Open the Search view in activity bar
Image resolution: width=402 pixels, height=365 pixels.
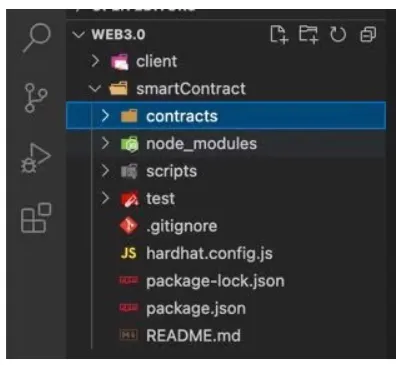pos(37,37)
